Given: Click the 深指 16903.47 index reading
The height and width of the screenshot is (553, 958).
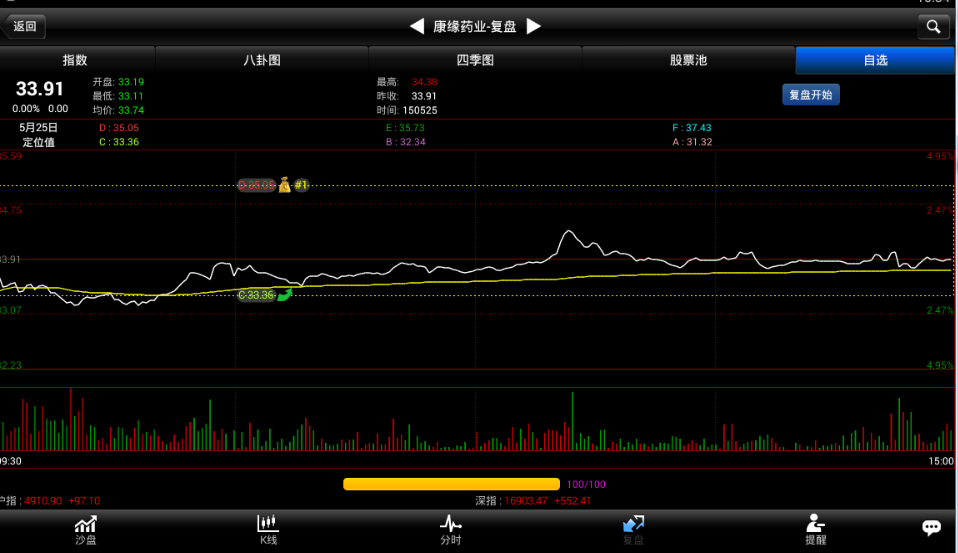Looking at the screenshot, I should tap(533, 501).
